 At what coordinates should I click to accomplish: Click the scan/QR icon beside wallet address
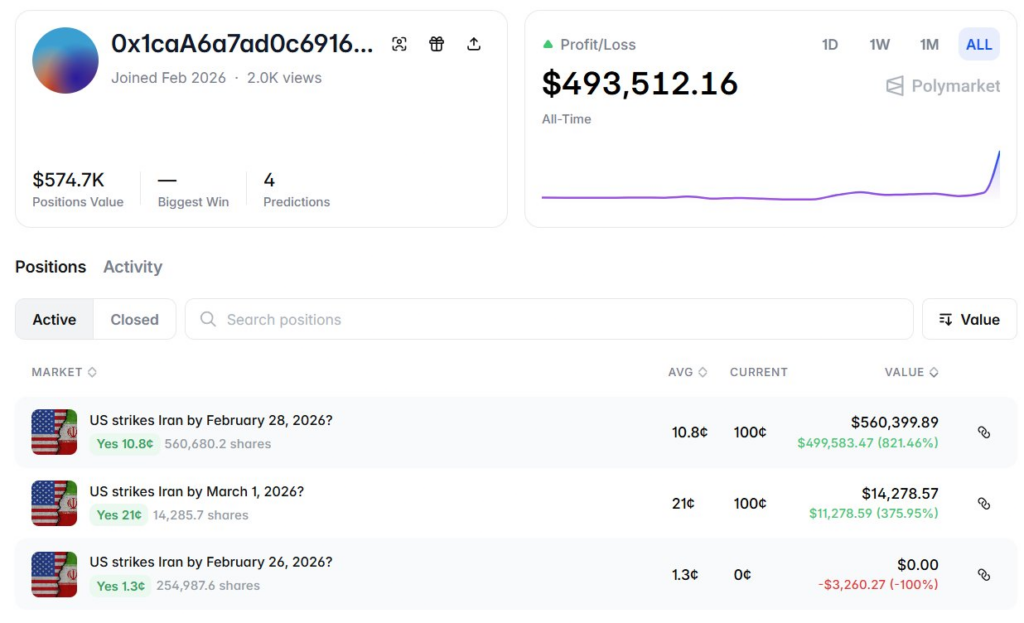point(399,44)
